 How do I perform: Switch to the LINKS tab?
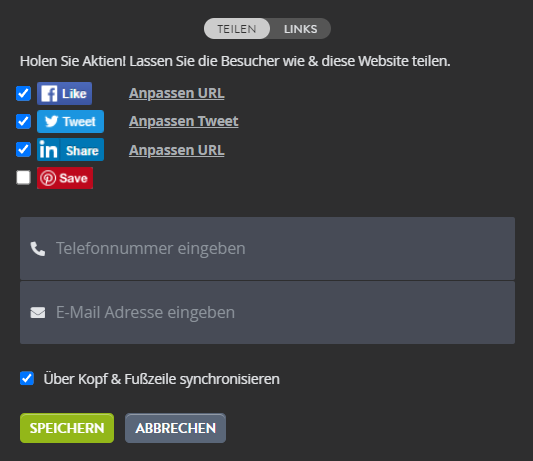300,29
